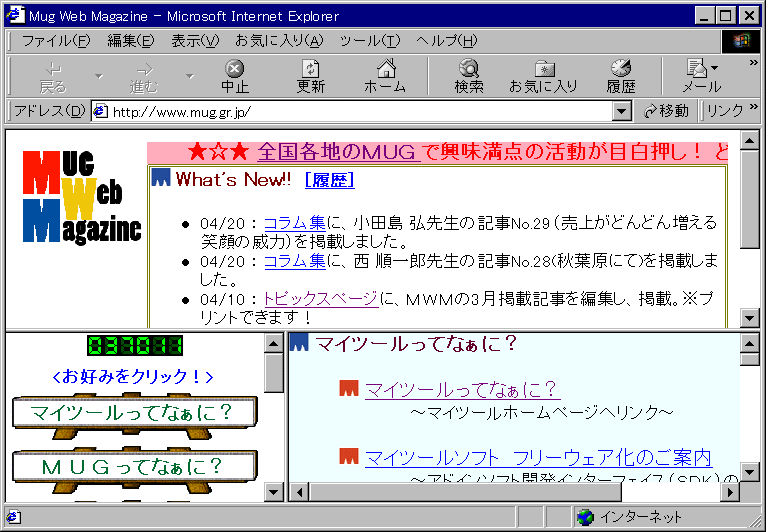
Task: Expand the Links (リンク) bar chevron
Action: pyautogui.click(x=754, y=107)
